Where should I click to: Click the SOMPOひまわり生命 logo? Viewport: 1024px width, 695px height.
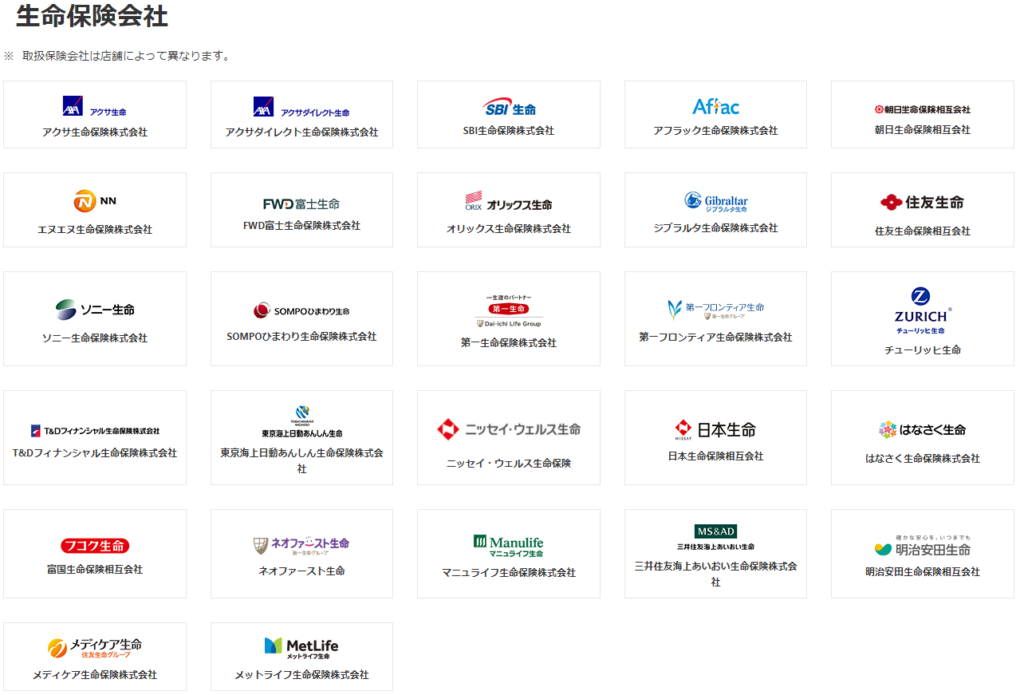(301, 310)
